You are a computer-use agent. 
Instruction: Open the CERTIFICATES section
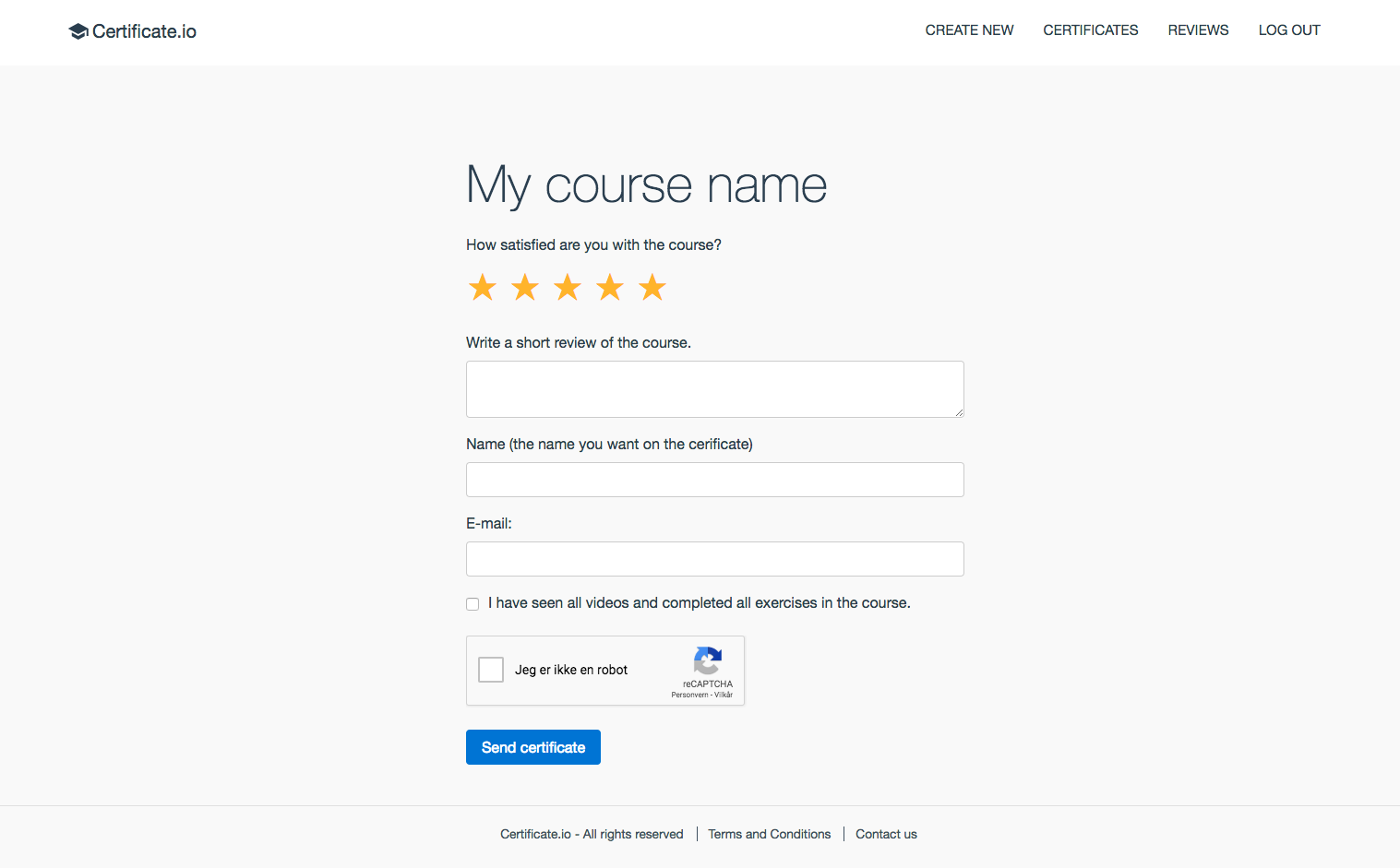1090,30
